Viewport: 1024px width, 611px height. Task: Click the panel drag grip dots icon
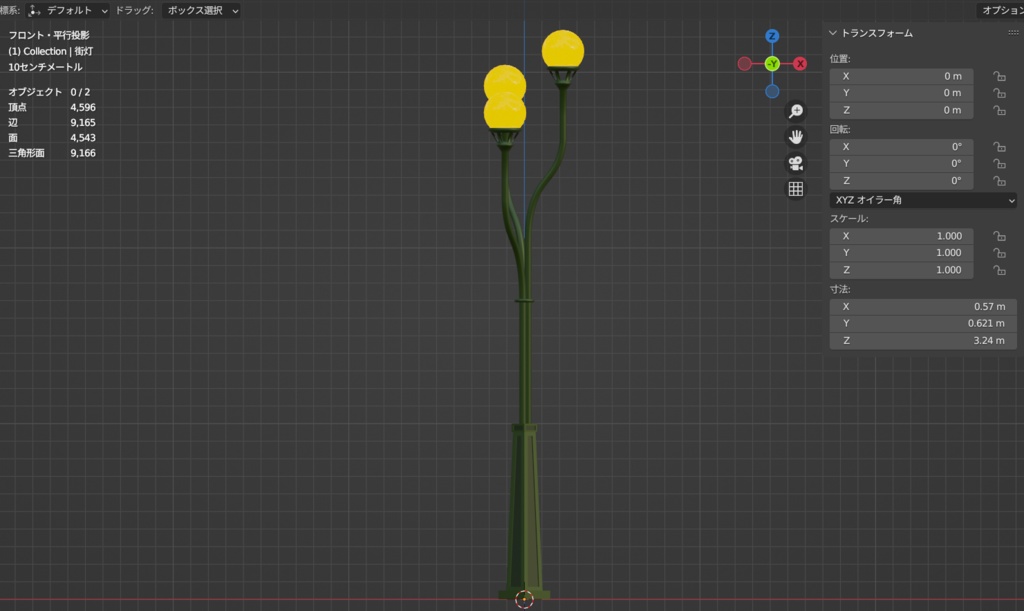(x=1013, y=33)
